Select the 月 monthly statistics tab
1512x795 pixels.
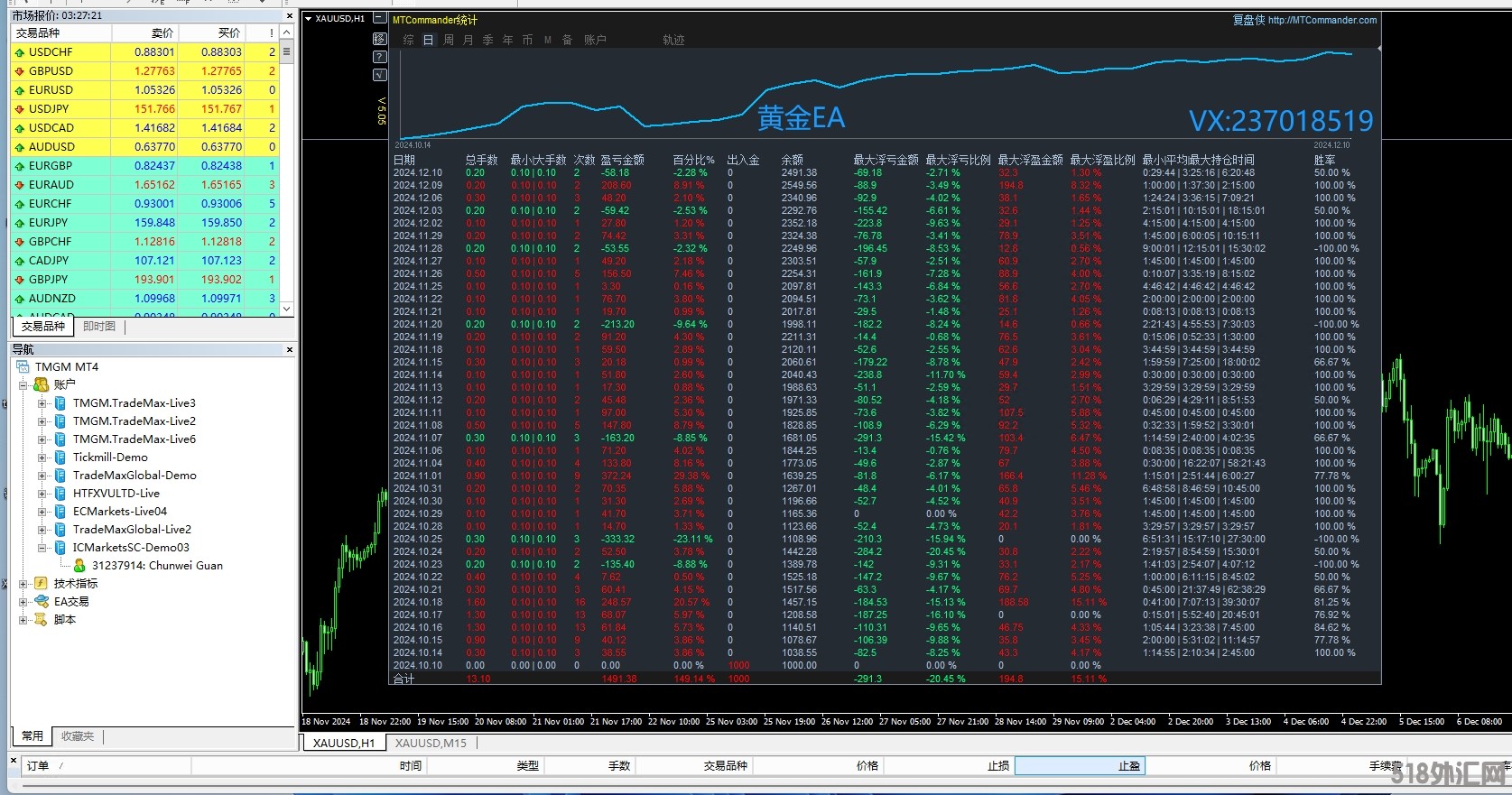pyautogui.click(x=468, y=41)
